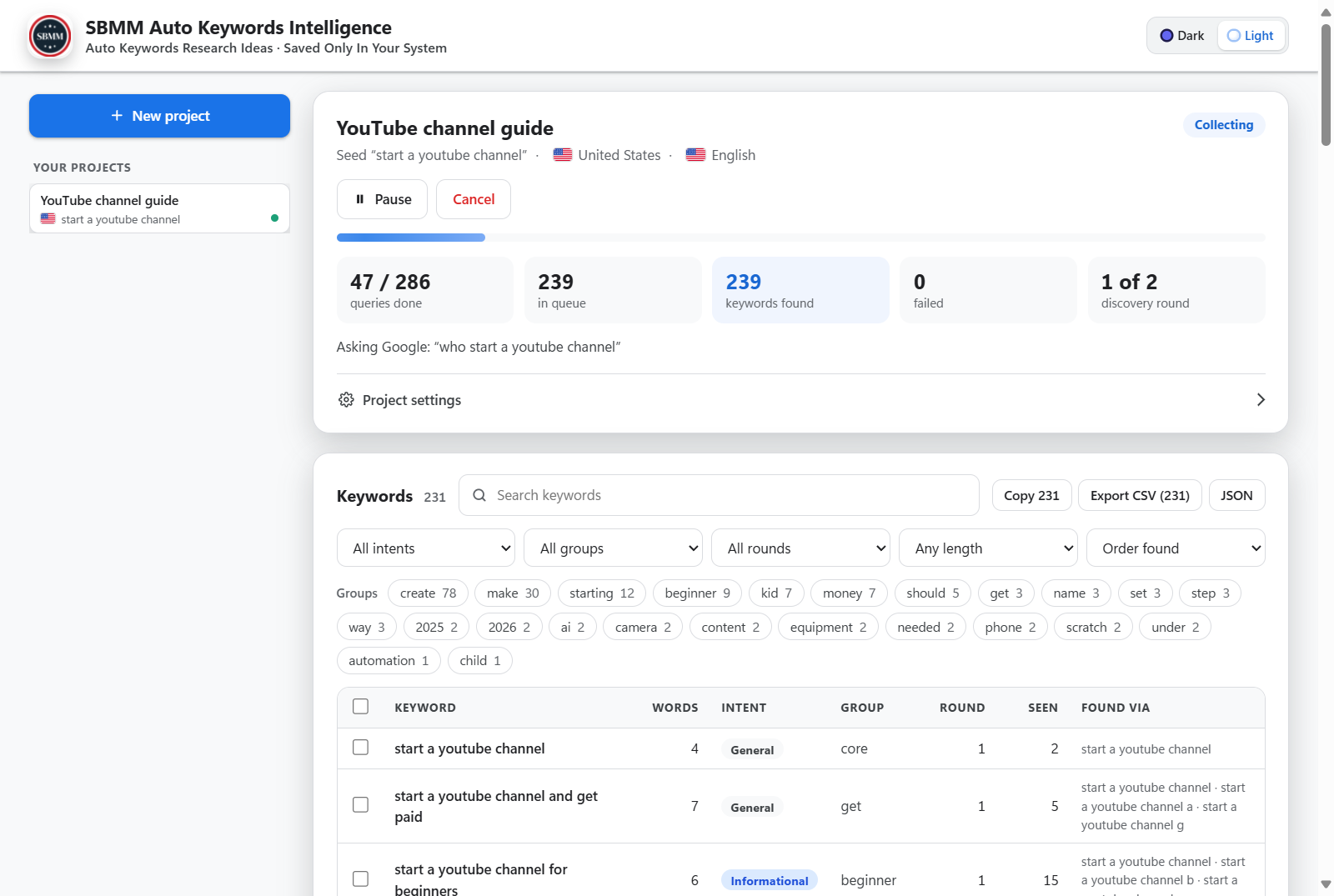Screen dimensions: 1334x896
Task: Click the Collecting status badge
Action: [x=1223, y=125]
